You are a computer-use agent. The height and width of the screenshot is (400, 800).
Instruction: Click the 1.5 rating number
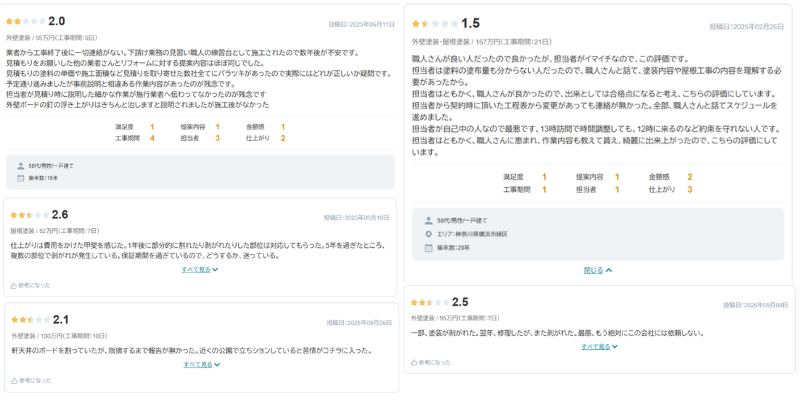click(x=470, y=23)
